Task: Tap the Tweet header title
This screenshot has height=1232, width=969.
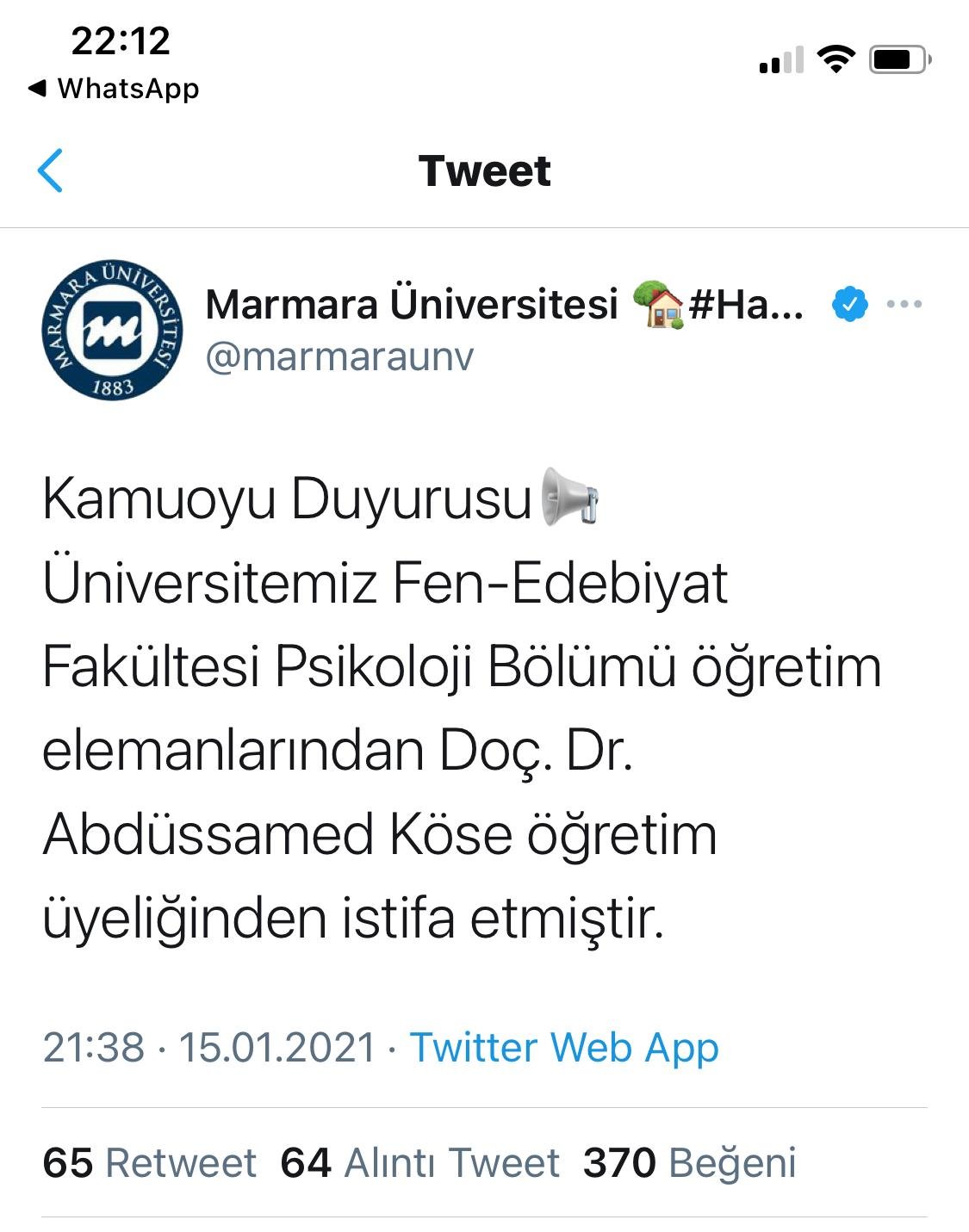Action: [x=484, y=170]
